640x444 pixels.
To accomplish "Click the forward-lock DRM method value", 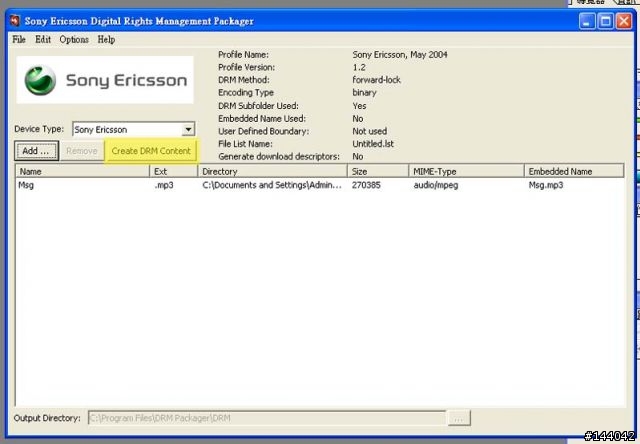I will (x=376, y=80).
